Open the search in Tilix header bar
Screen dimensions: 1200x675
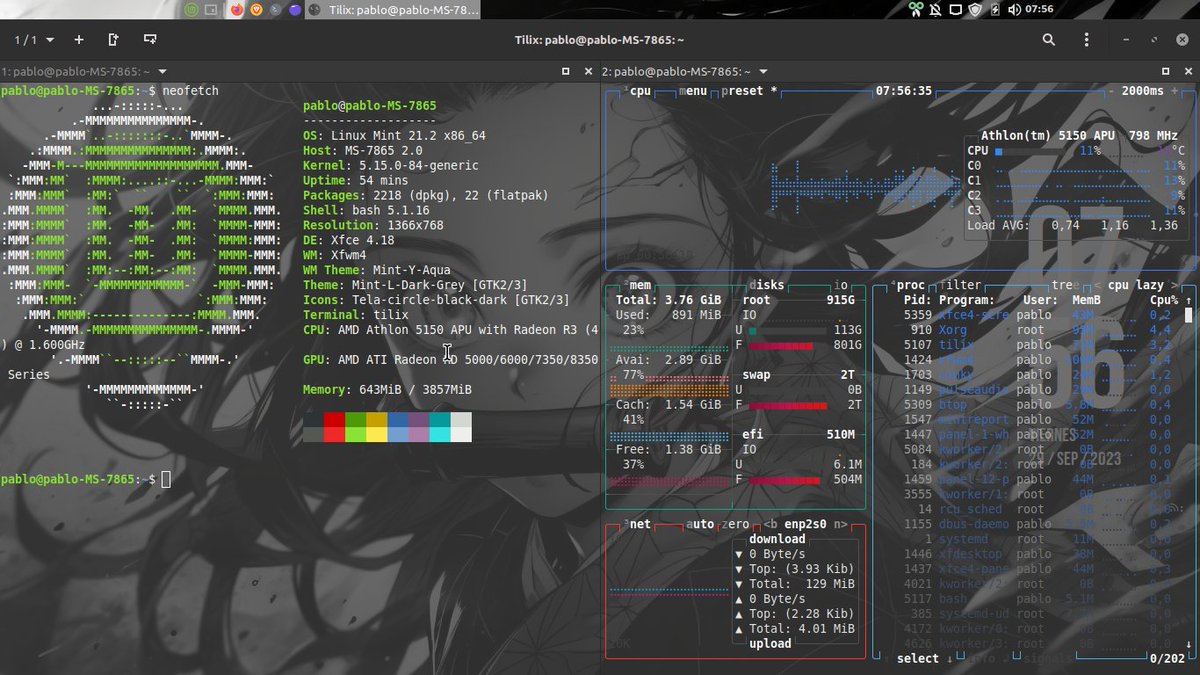(1048, 39)
